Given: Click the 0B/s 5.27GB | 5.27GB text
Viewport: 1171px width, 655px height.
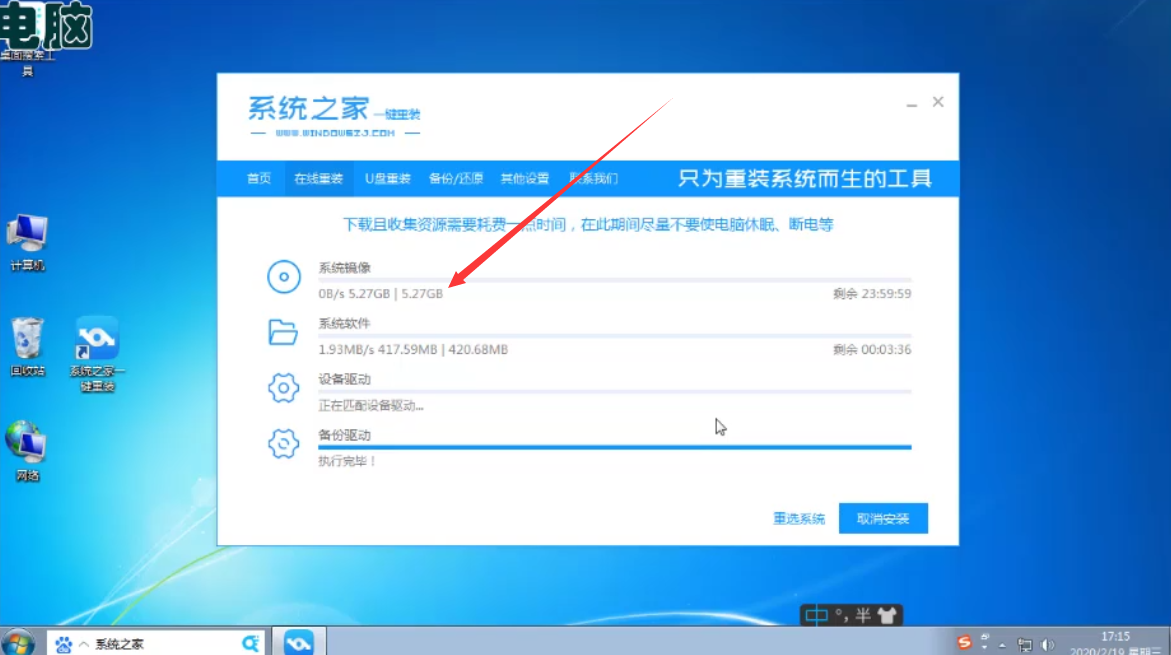Looking at the screenshot, I should click(381, 294).
